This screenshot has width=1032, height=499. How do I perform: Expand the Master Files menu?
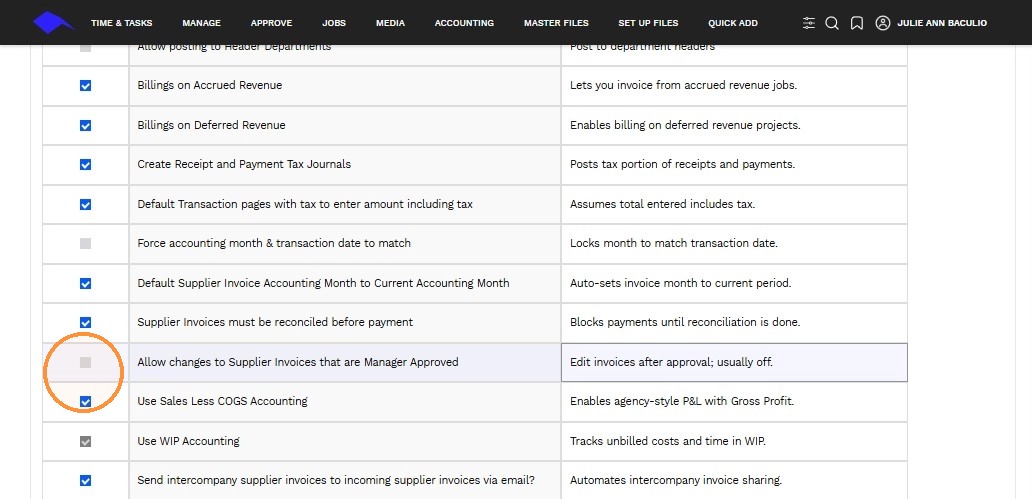[x=556, y=23]
